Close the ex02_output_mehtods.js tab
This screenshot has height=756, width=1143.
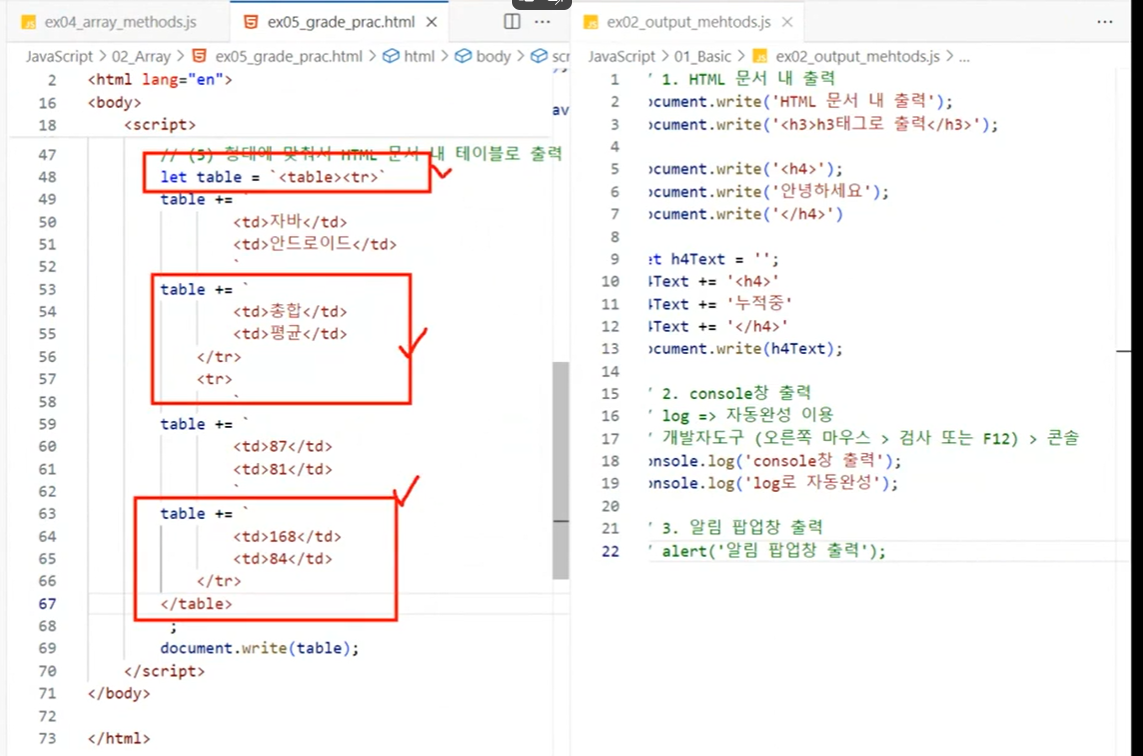pos(787,22)
